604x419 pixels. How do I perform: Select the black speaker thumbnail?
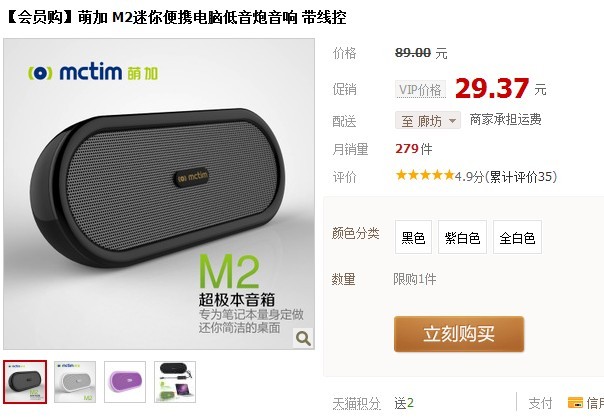pos(25,382)
